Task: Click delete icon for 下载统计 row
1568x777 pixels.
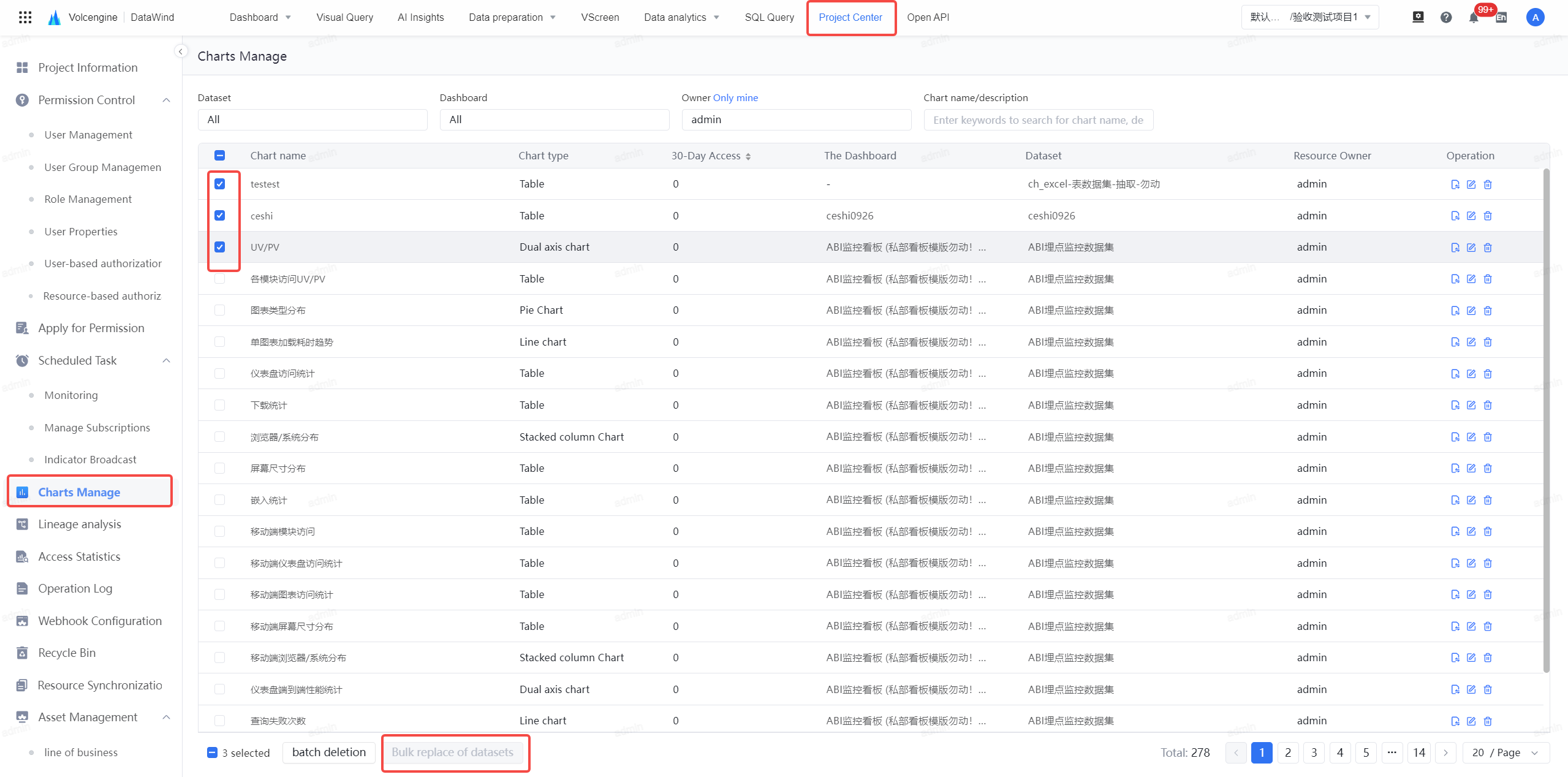Action: [1488, 405]
